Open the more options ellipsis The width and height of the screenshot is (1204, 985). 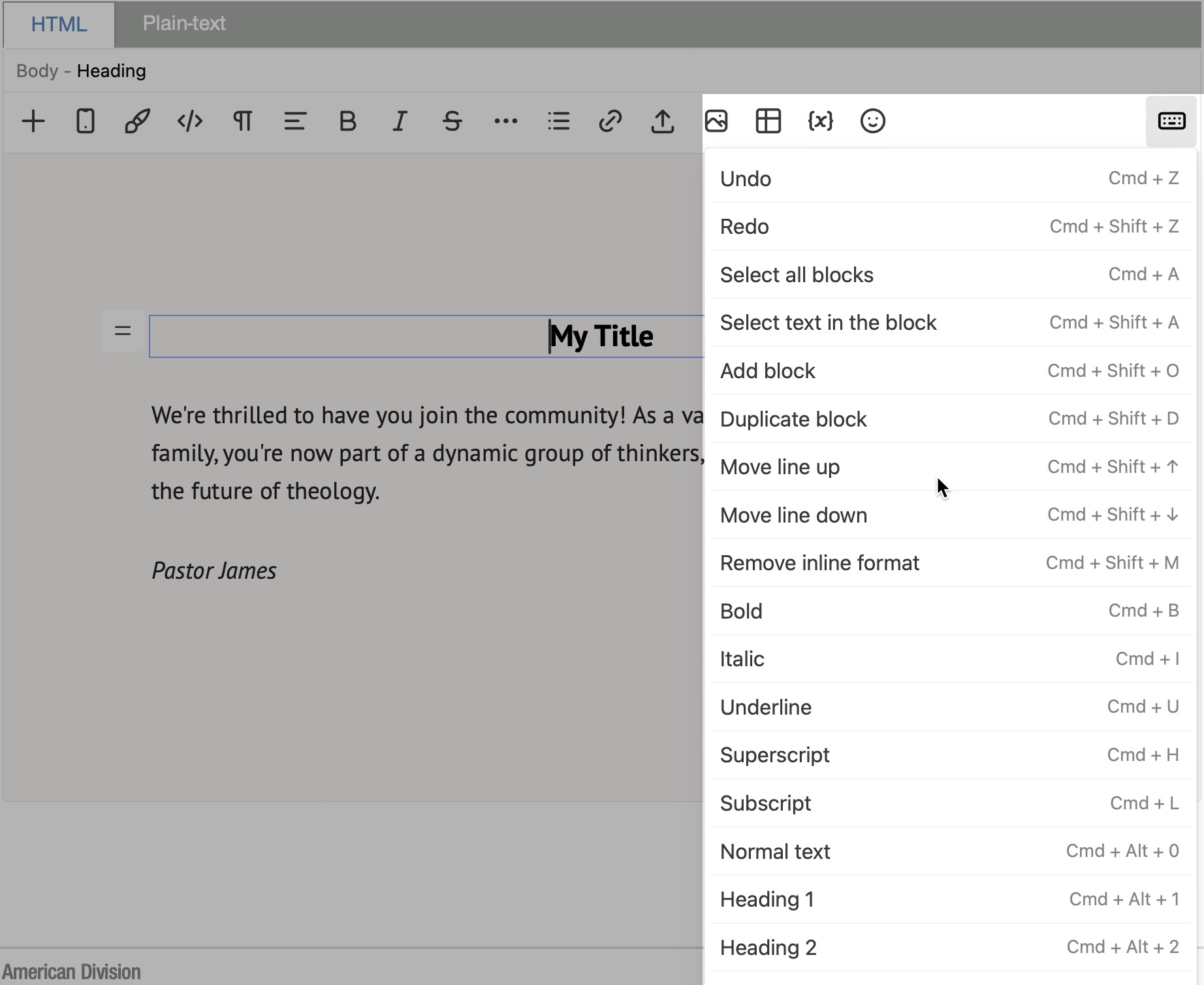(505, 121)
